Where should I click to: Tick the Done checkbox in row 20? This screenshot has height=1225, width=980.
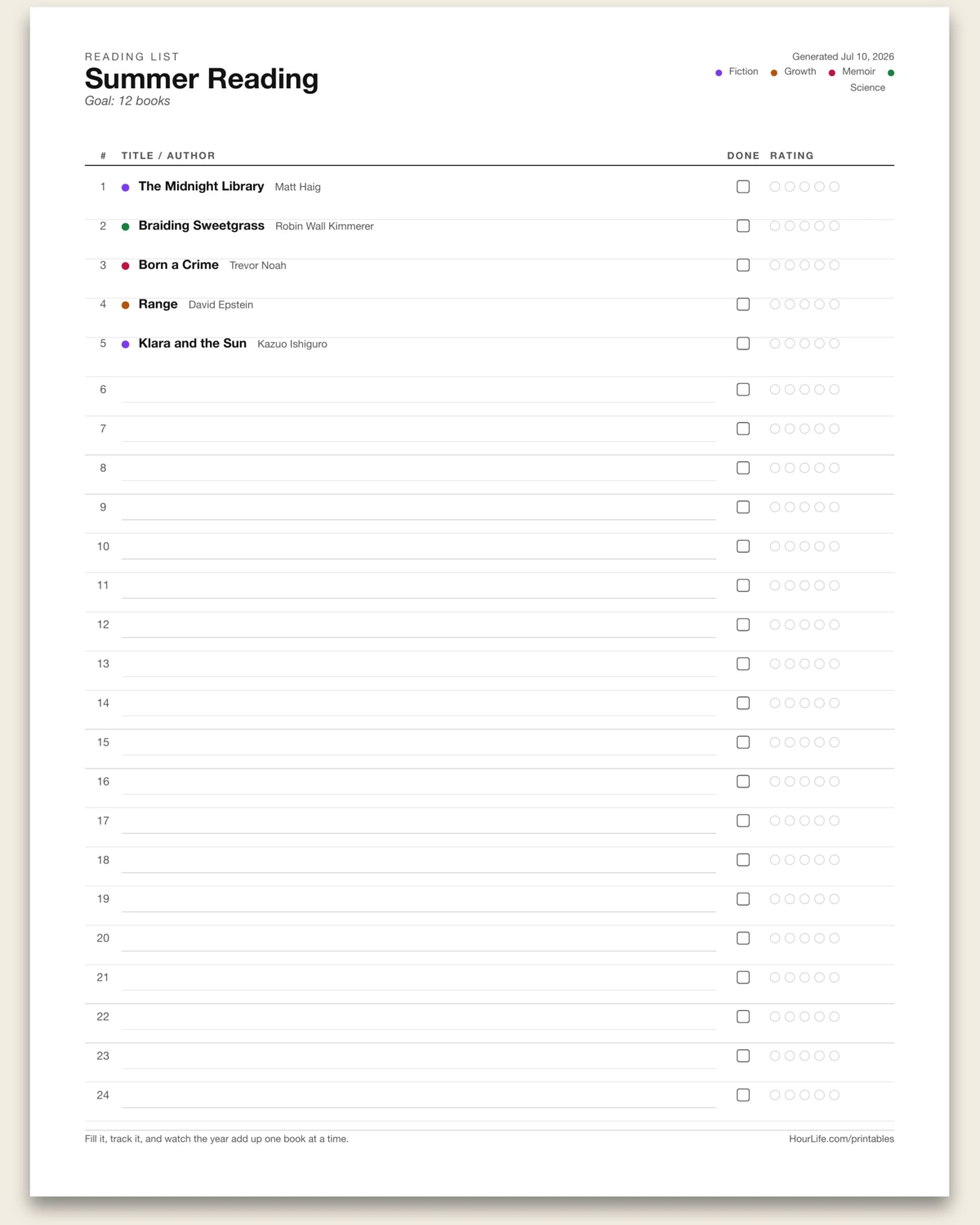point(743,938)
